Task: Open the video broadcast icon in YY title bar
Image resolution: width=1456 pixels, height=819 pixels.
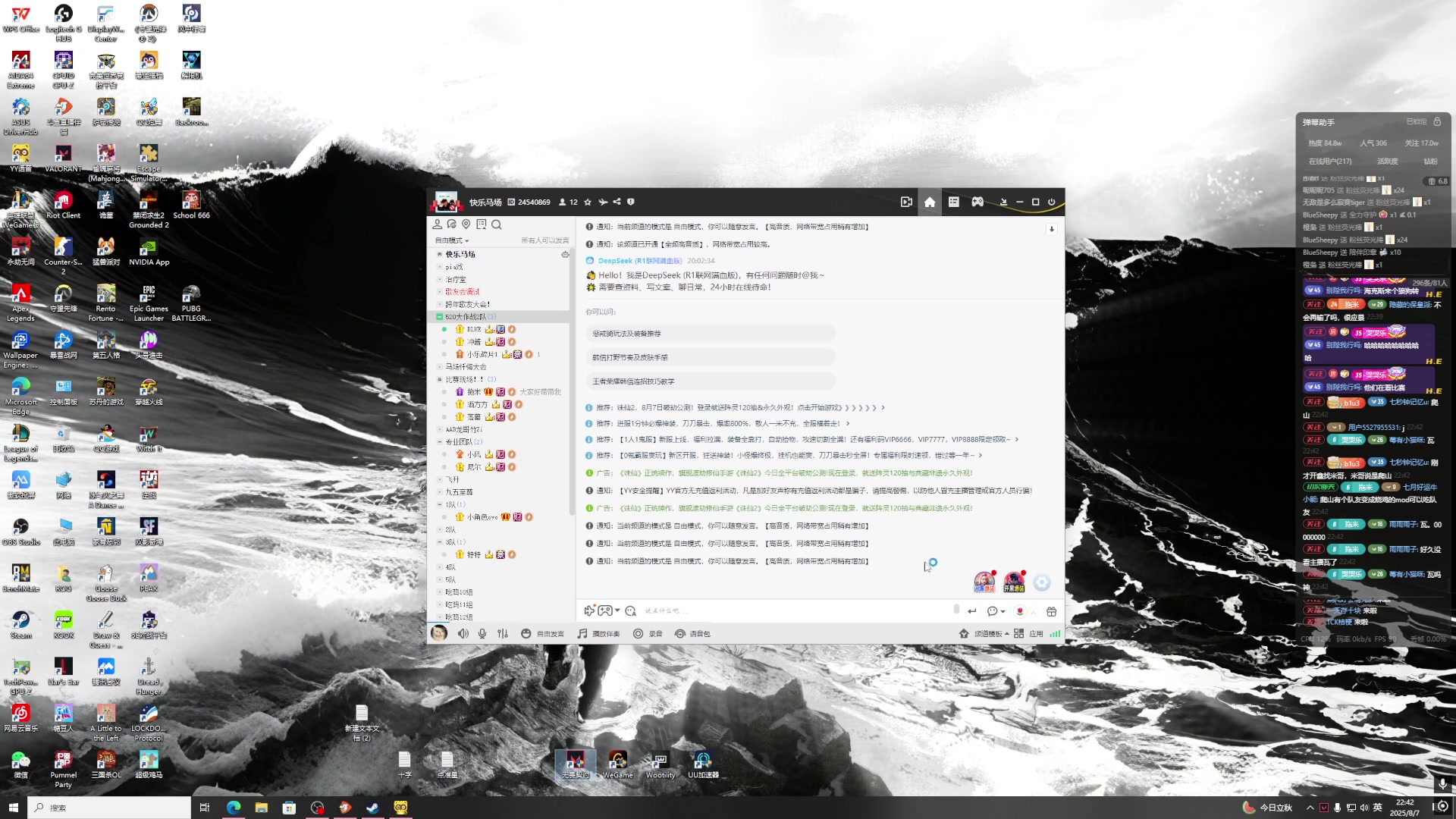Action: [906, 202]
